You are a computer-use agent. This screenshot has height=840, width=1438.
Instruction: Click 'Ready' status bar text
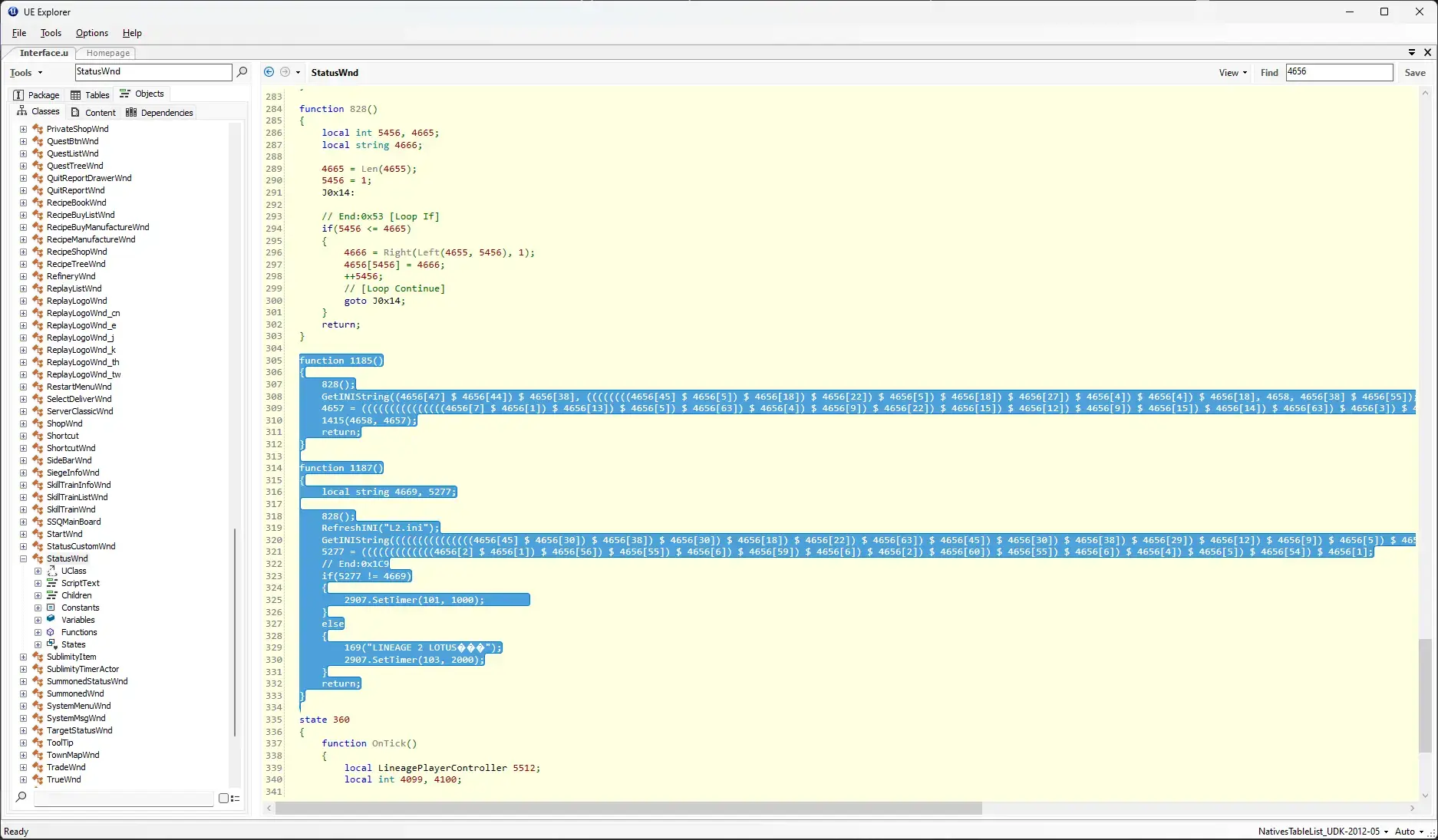(16, 832)
